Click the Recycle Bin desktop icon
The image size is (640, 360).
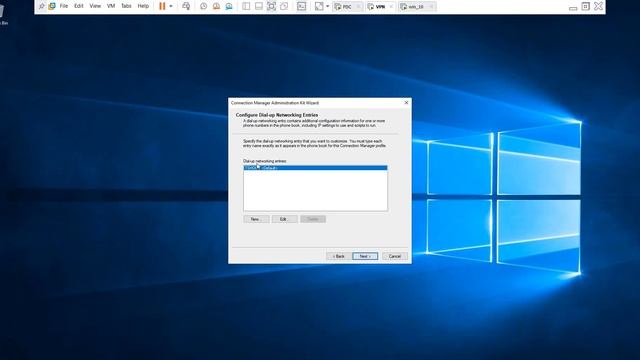(2, 14)
